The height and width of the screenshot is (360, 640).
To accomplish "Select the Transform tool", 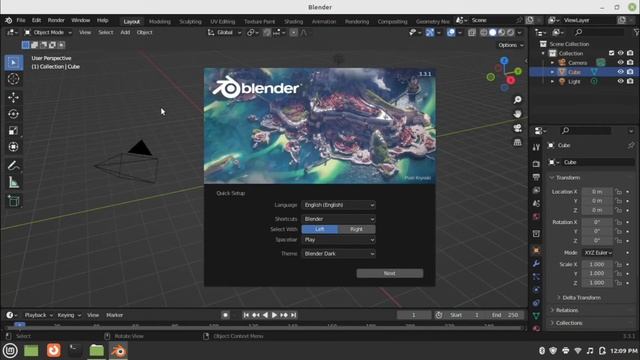I will tap(13, 147).
